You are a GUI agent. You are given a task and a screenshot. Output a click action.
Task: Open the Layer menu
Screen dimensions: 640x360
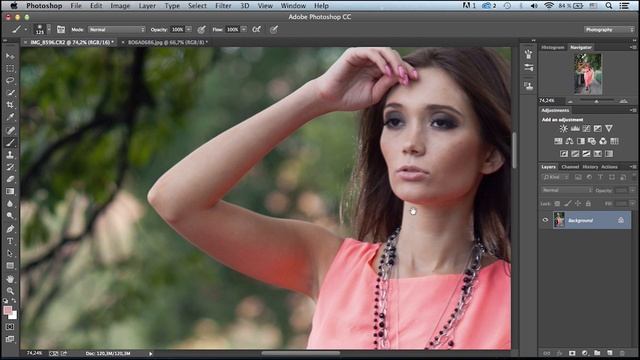[147, 6]
